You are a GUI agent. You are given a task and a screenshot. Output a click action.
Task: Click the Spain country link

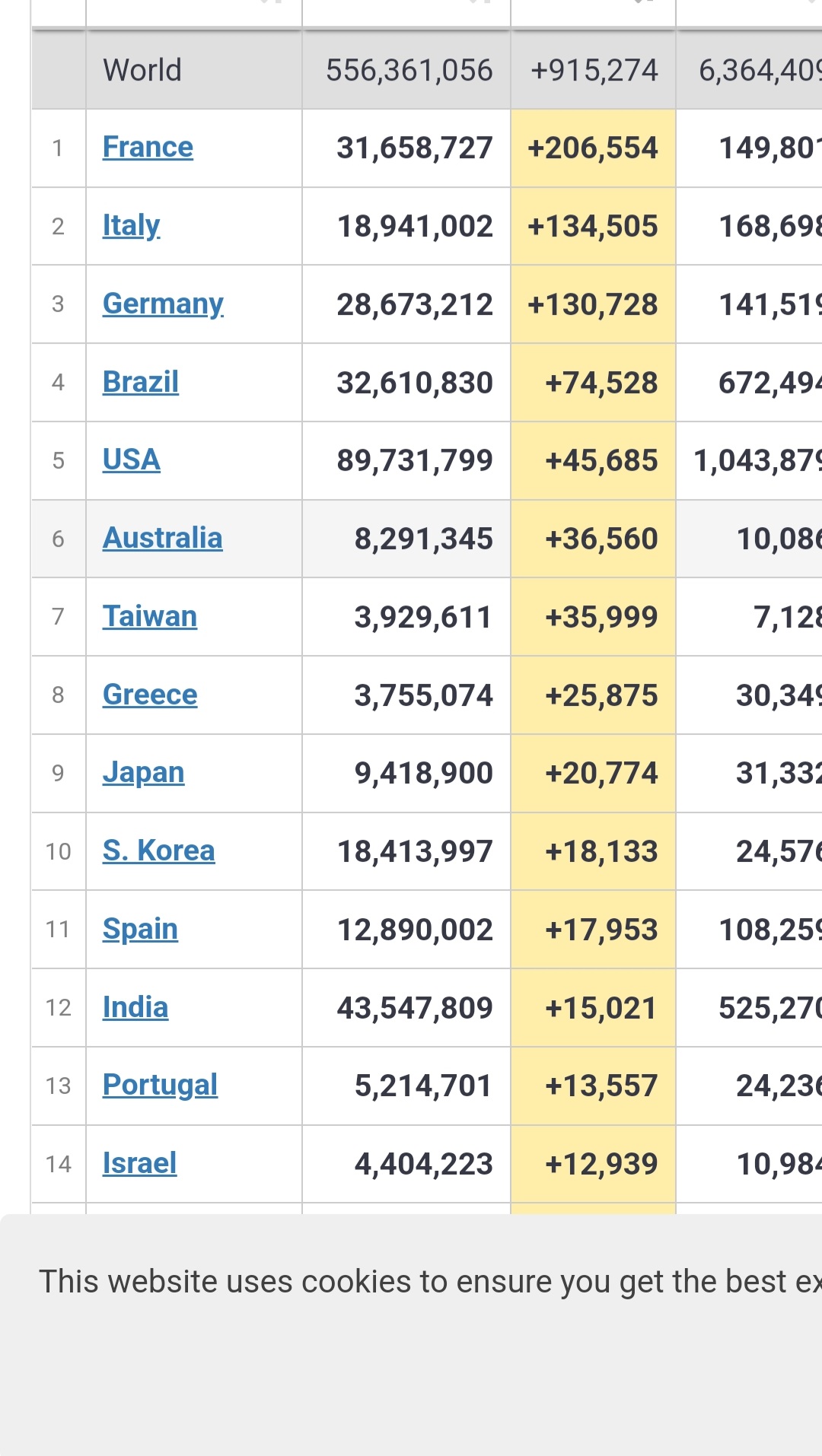click(140, 929)
